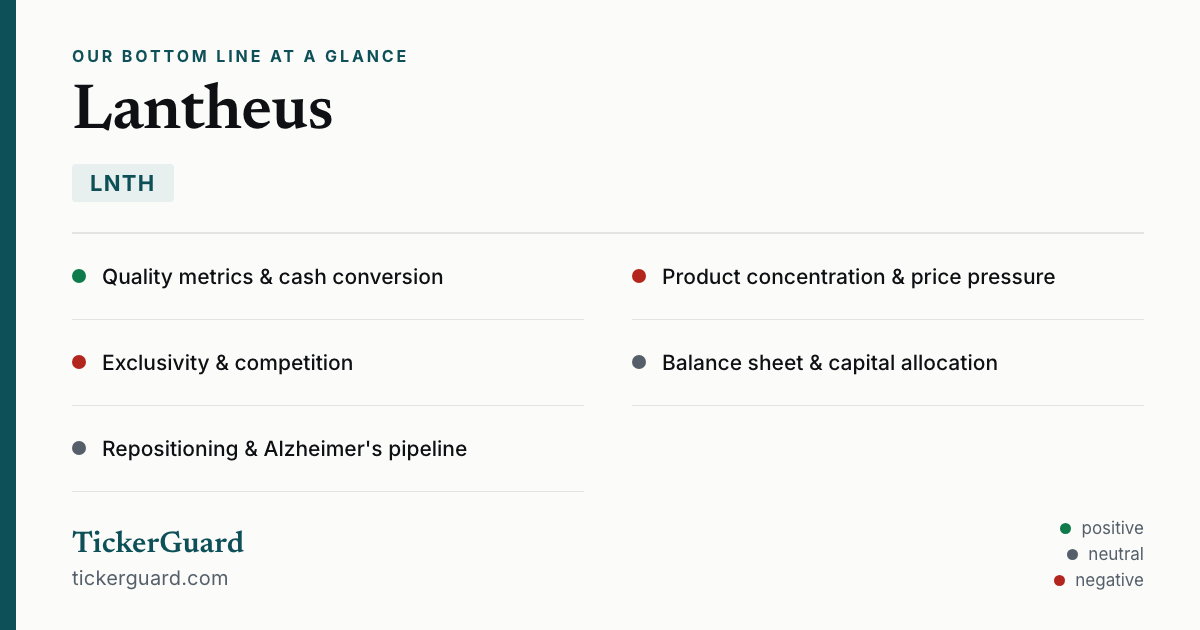Click the negative legend label
This screenshot has height=630, width=1200.
[1109, 580]
